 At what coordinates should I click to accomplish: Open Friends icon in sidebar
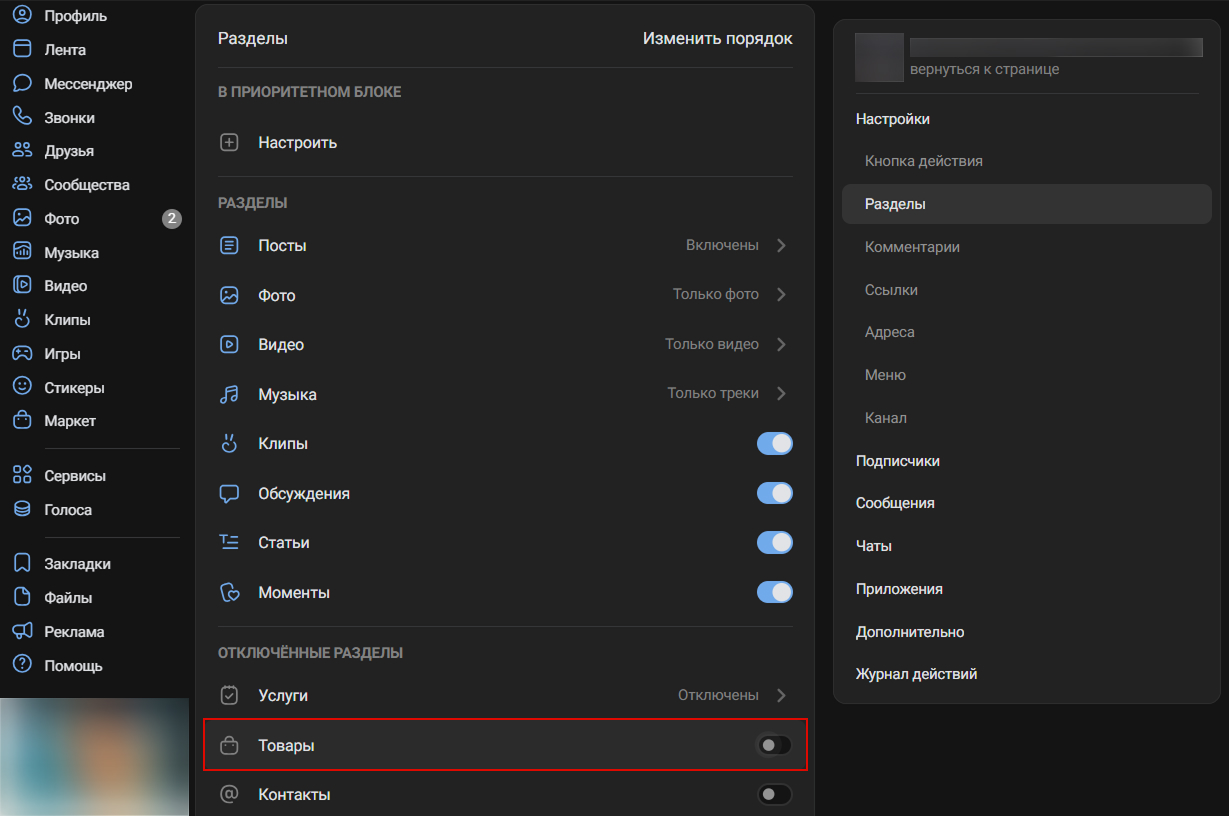22,151
